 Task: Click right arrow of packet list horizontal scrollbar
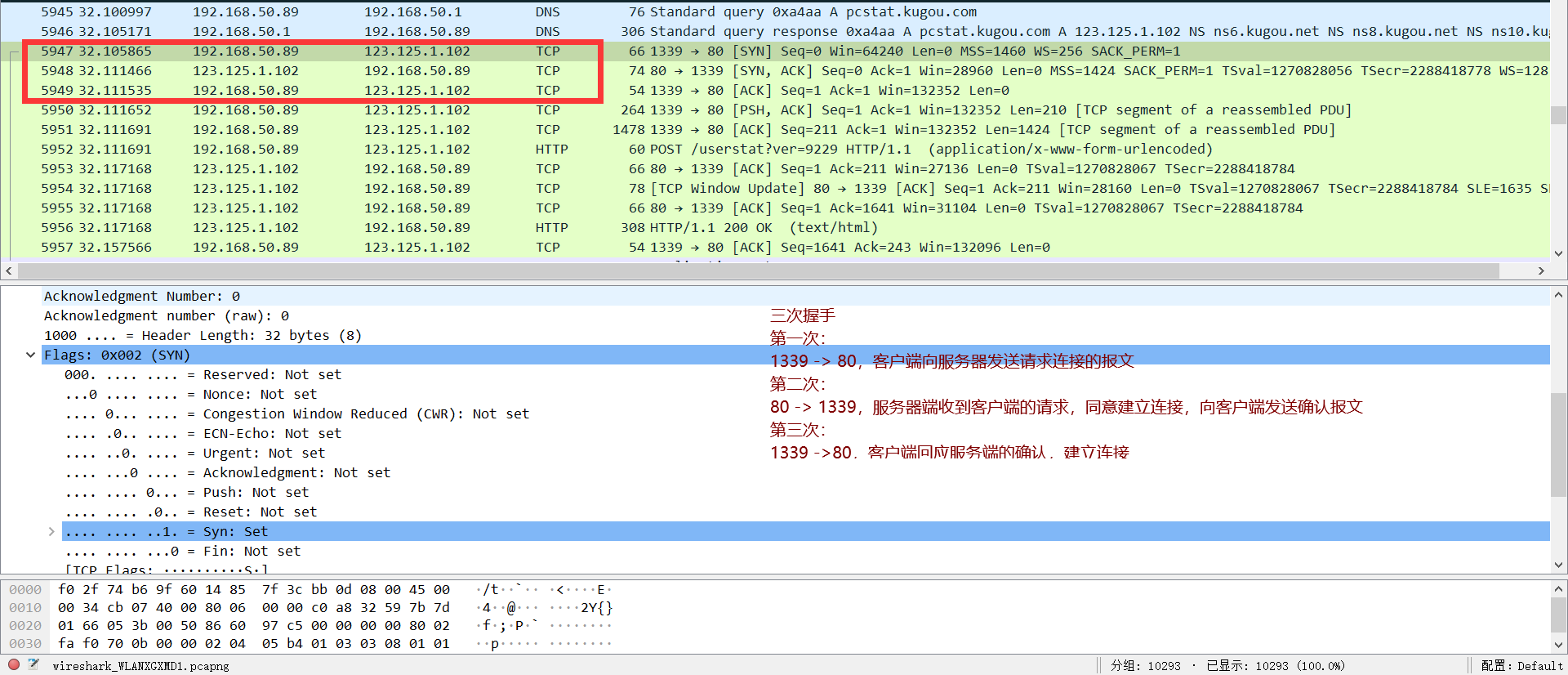coord(1541,270)
